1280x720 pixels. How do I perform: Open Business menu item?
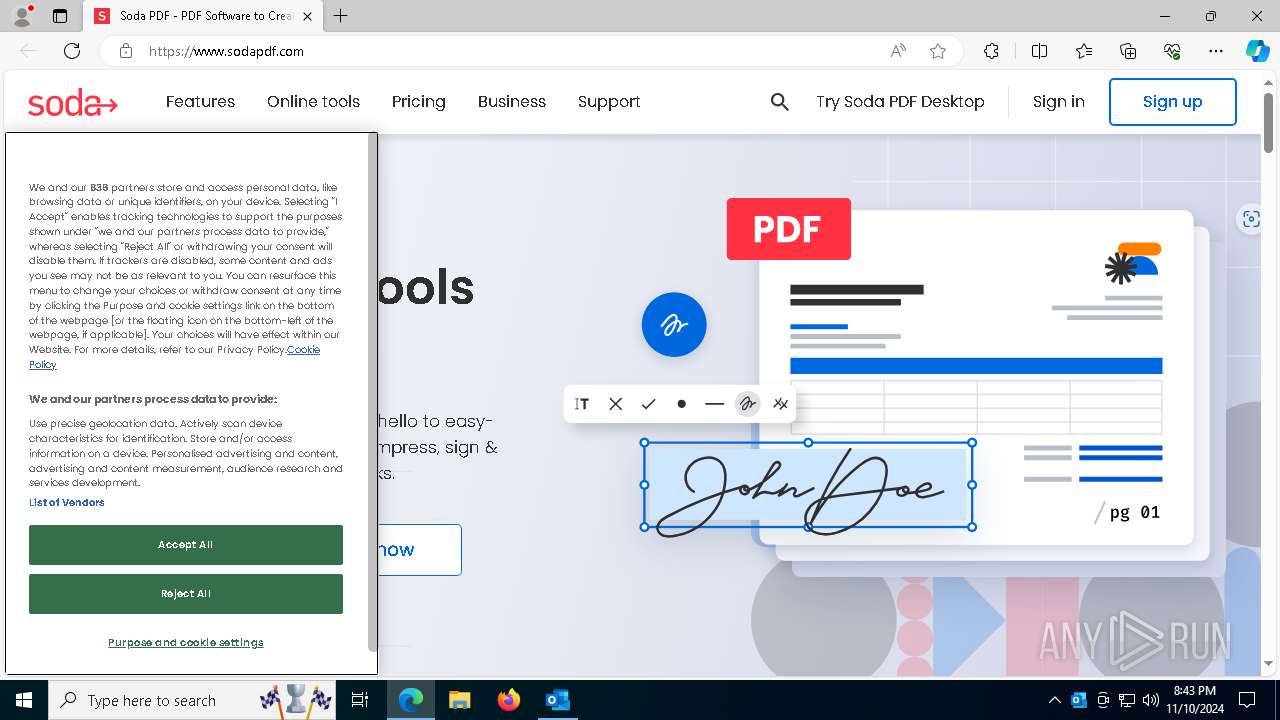click(x=512, y=102)
